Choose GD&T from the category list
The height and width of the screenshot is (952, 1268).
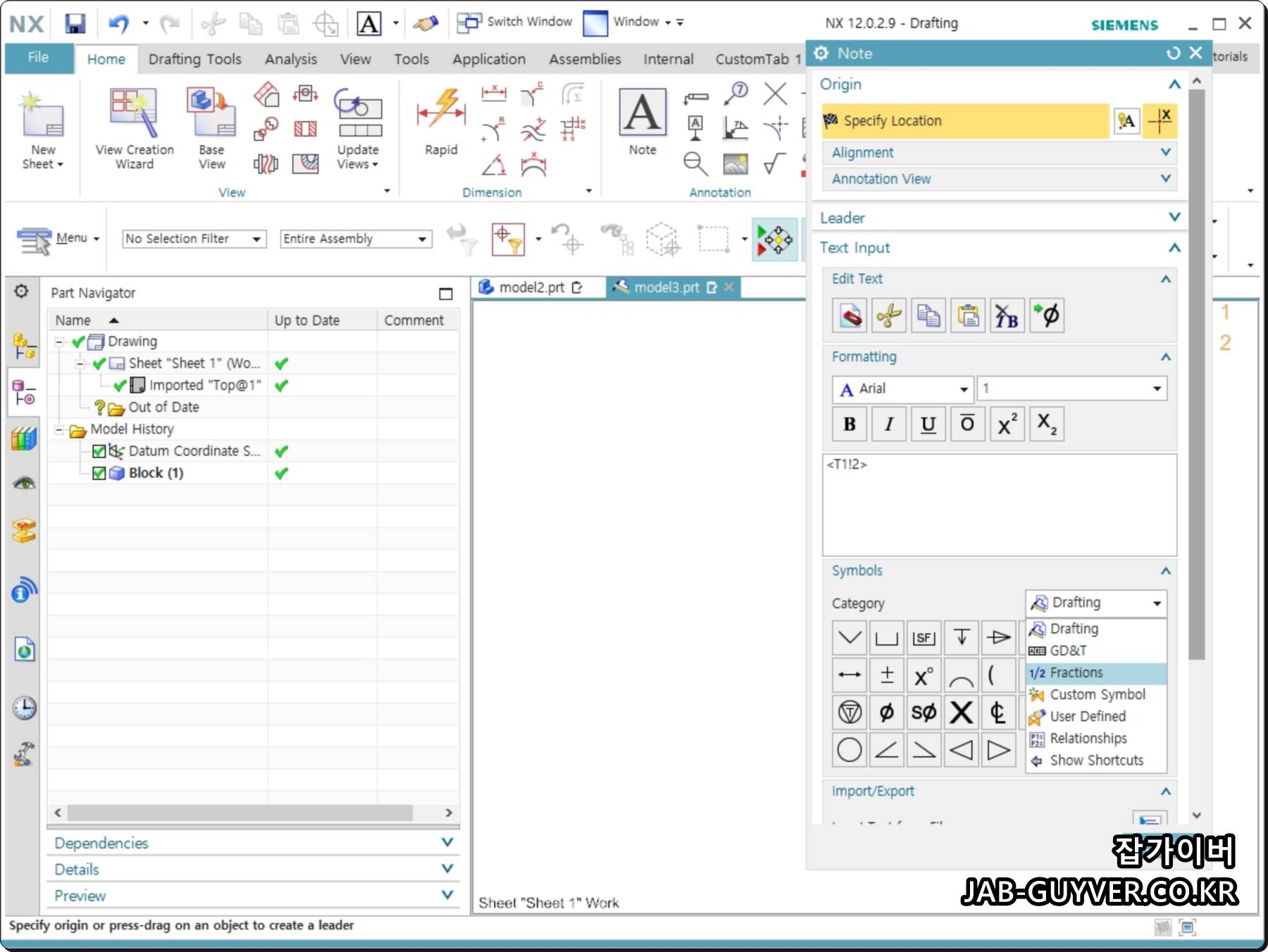click(x=1096, y=651)
